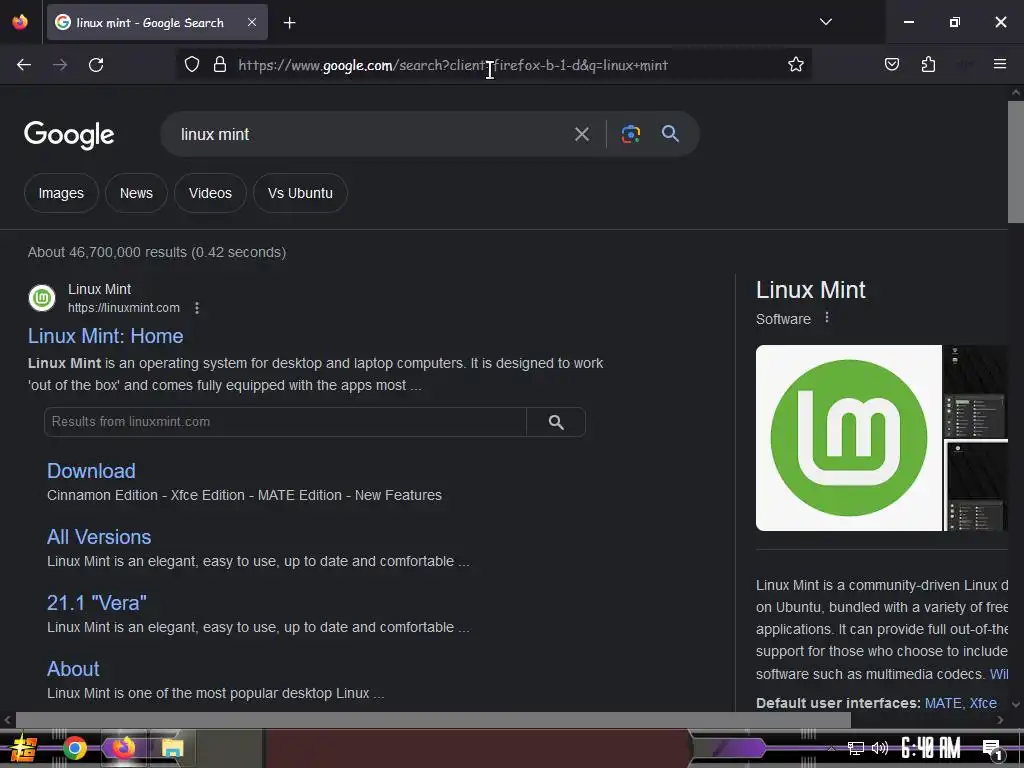Click the vertical scrollbar thumb
Viewport: 1024px width, 768px height.
pyautogui.click(x=1016, y=161)
